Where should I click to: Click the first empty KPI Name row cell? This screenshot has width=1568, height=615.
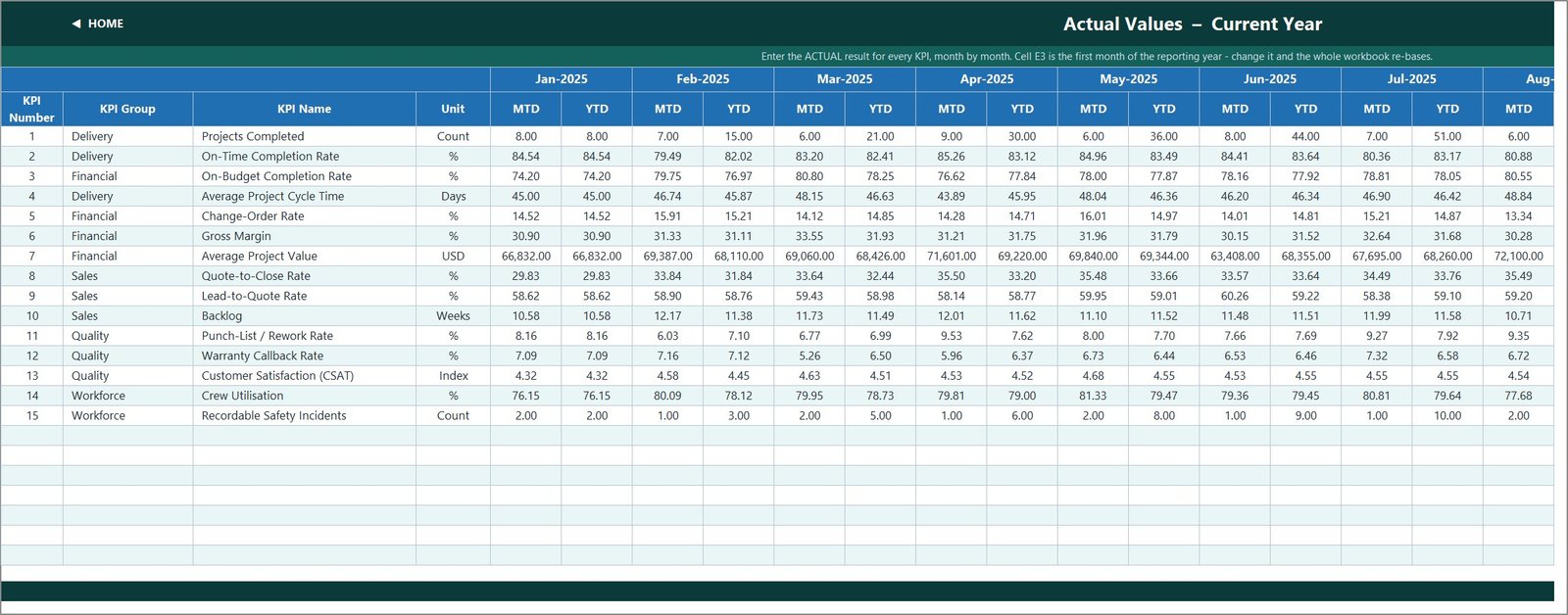(304, 436)
